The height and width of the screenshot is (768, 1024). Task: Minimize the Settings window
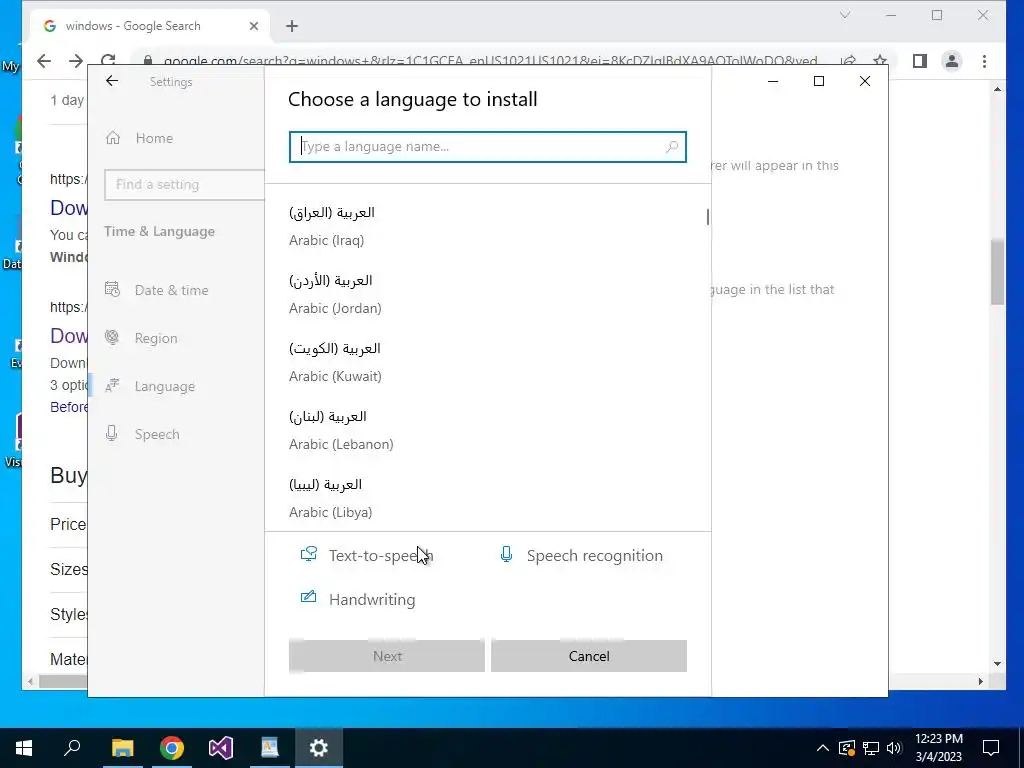click(x=773, y=81)
